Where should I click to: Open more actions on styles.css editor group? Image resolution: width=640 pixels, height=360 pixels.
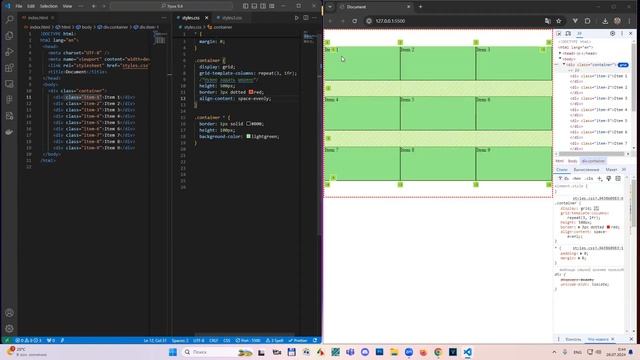[x=314, y=18]
